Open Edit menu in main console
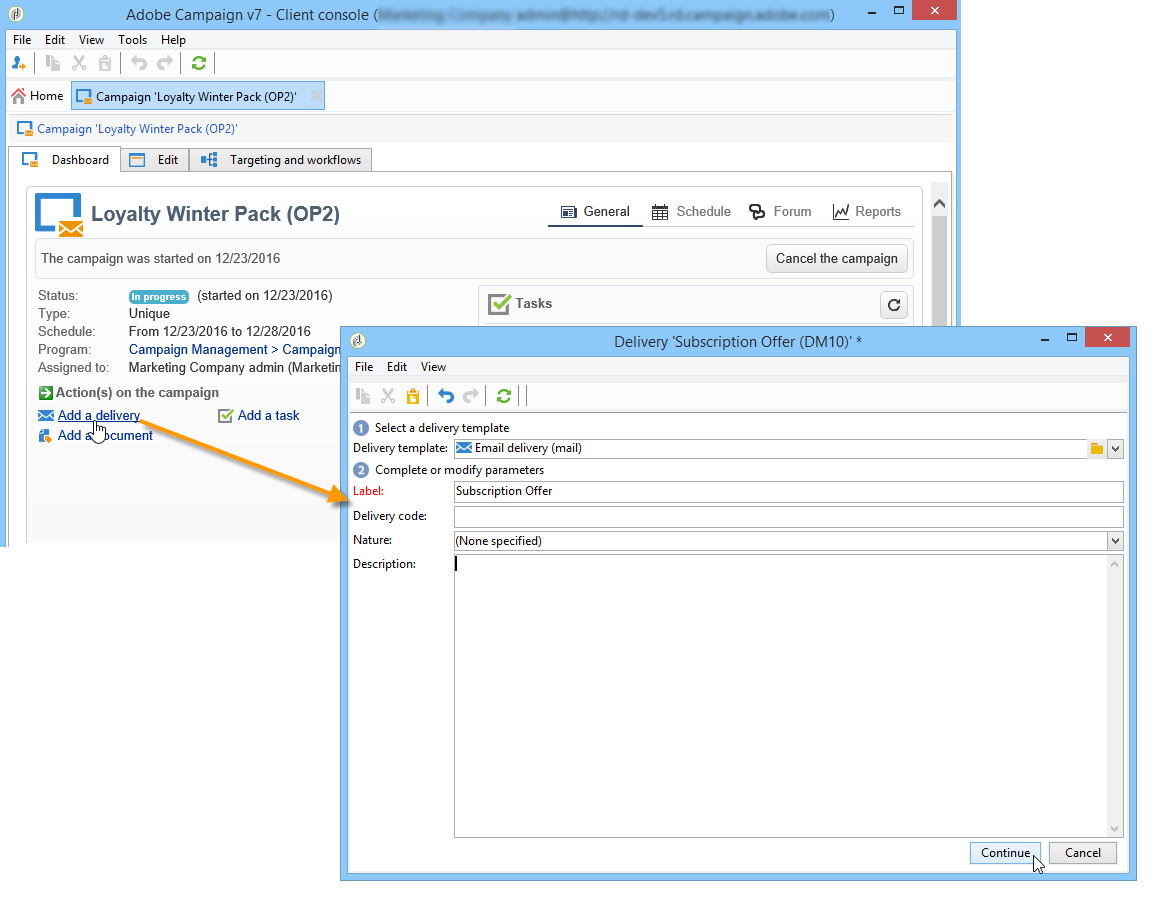Image resolution: width=1150 pixels, height=910 pixels. [x=54, y=40]
